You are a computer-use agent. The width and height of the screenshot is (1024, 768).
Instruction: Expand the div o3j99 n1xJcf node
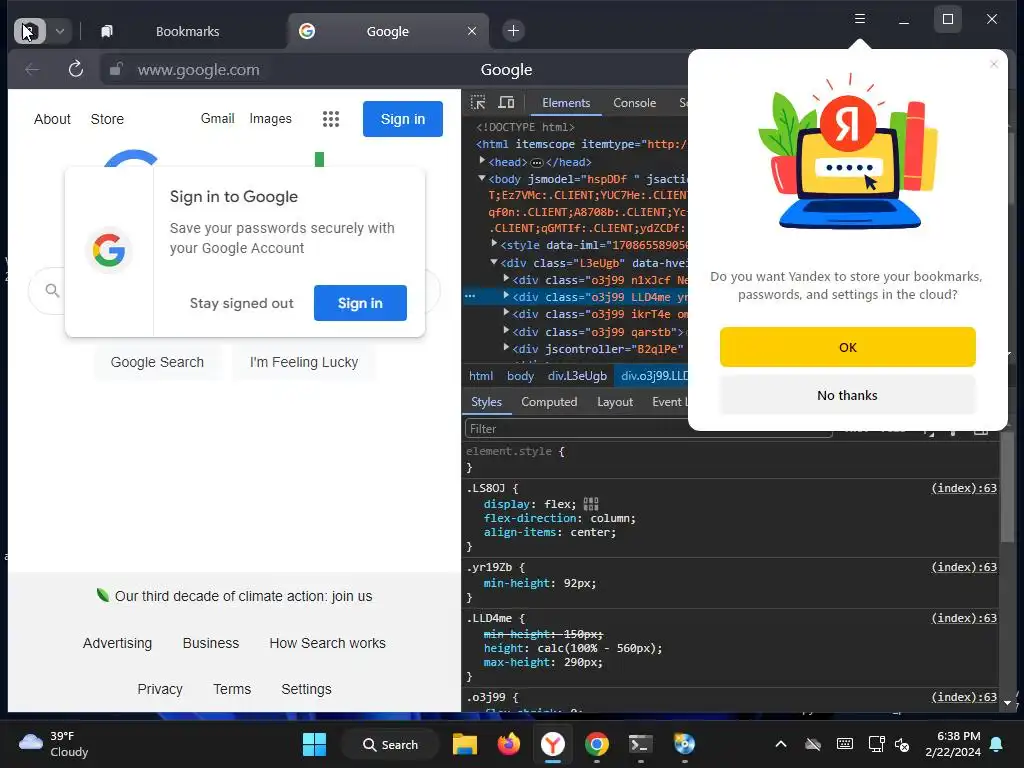(x=506, y=278)
